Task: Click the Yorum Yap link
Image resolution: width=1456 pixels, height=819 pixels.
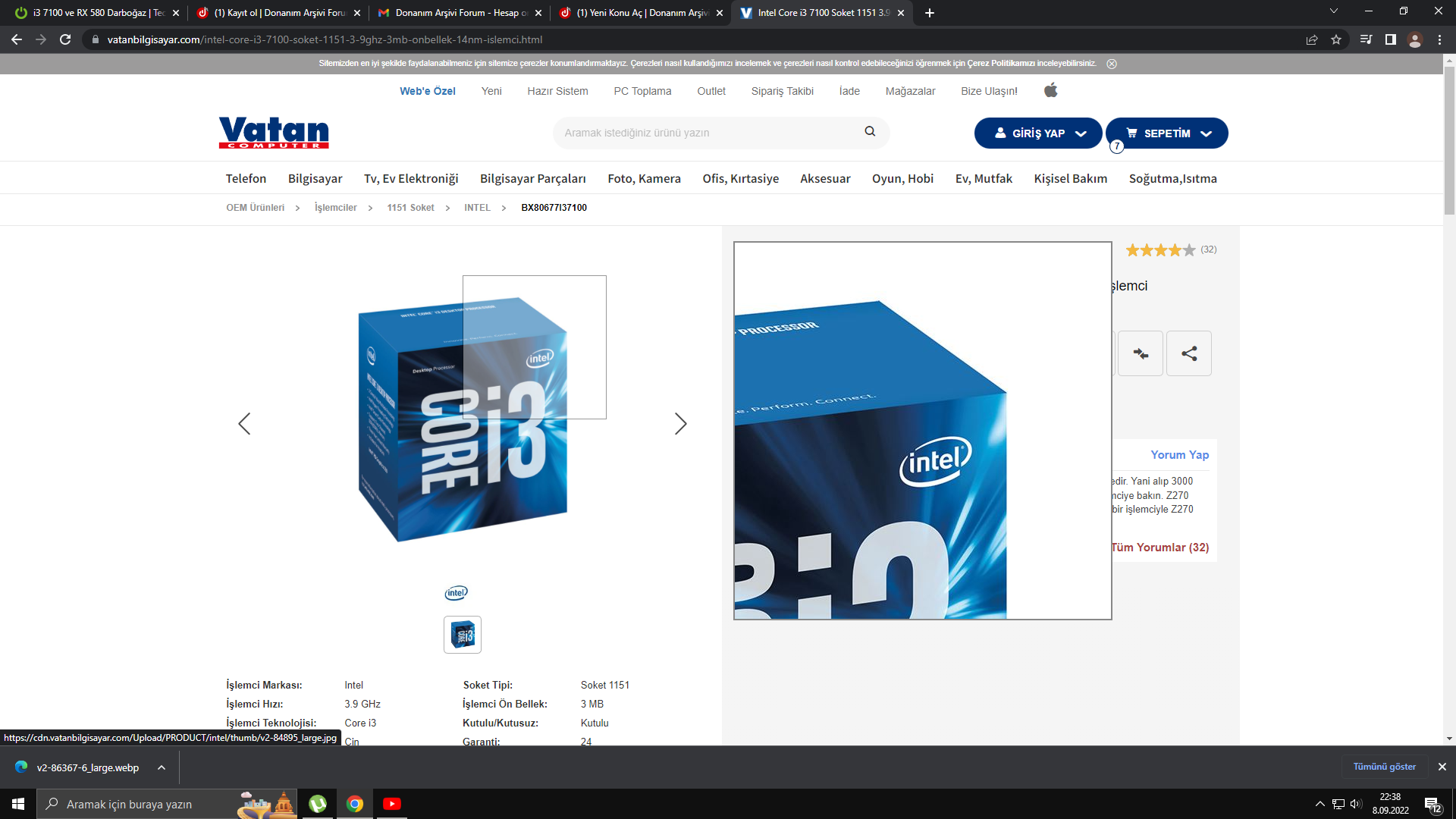Action: coord(1179,455)
